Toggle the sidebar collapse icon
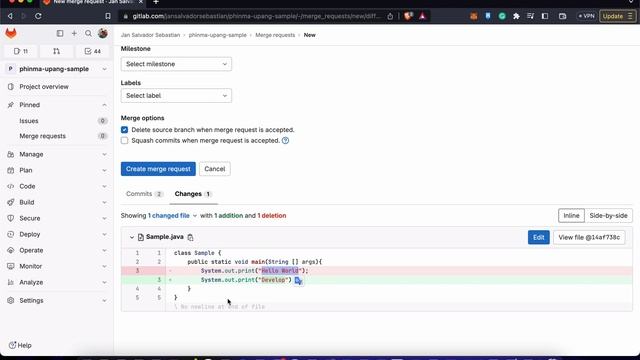This screenshot has width=640, height=360. pyautogui.click(x=60, y=33)
